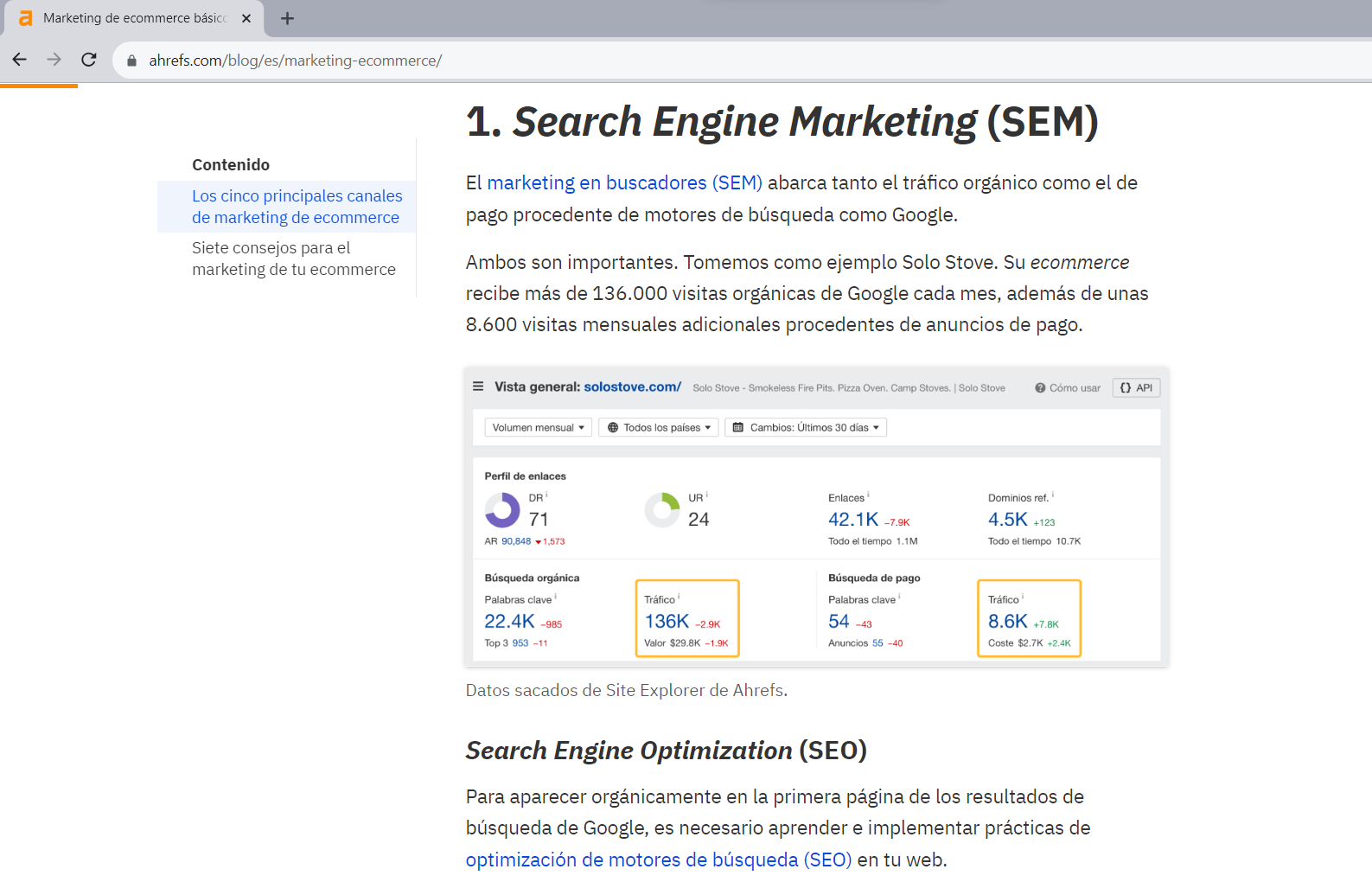Open the Todos los países dropdown
This screenshot has width=1372, height=882.
[659, 427]
